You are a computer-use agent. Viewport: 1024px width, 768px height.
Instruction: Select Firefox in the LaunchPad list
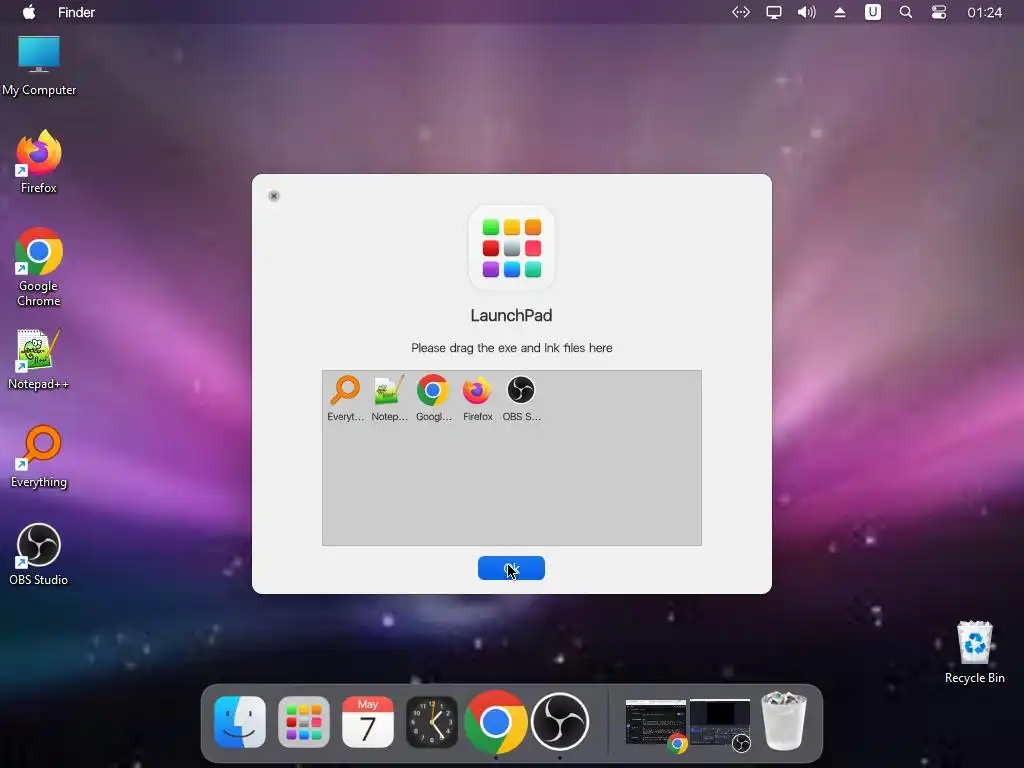477,398
